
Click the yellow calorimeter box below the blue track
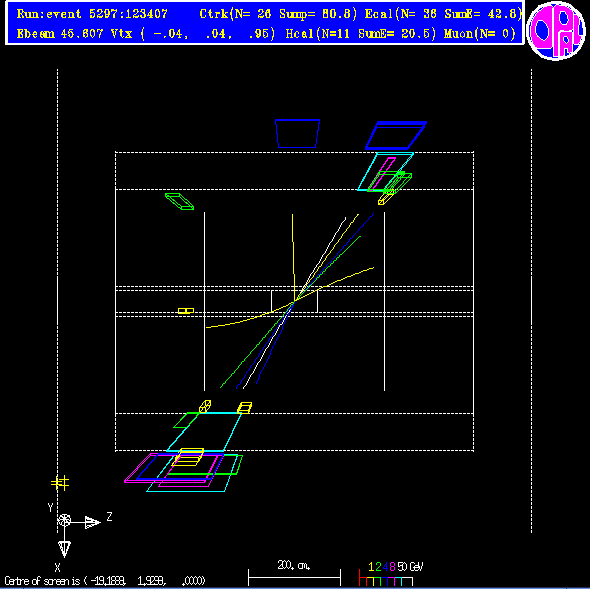(x=245, y=408)
